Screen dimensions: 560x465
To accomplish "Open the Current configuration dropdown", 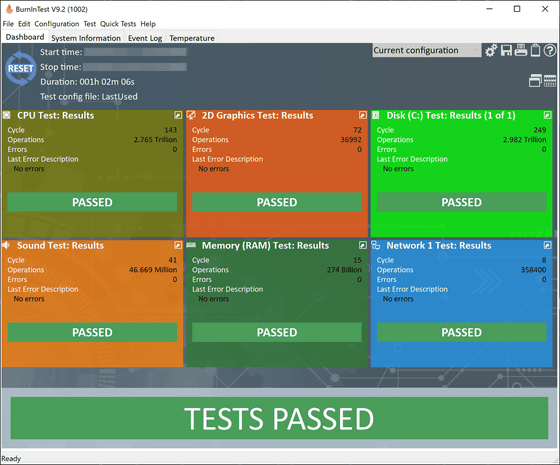I will pyautogui.click(x=426, y=50).
